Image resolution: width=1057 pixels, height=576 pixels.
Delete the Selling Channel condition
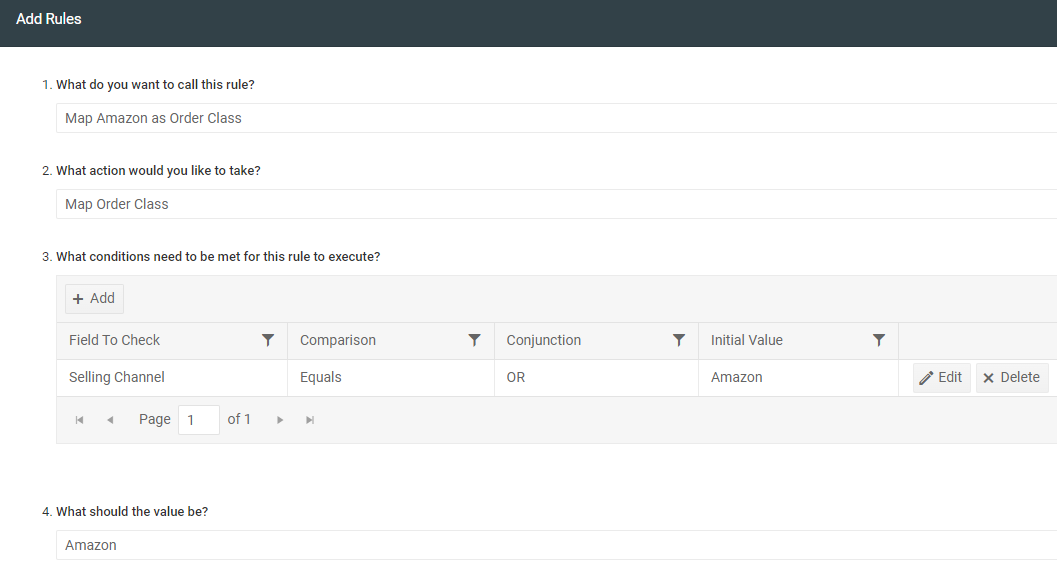point(1012,378)
